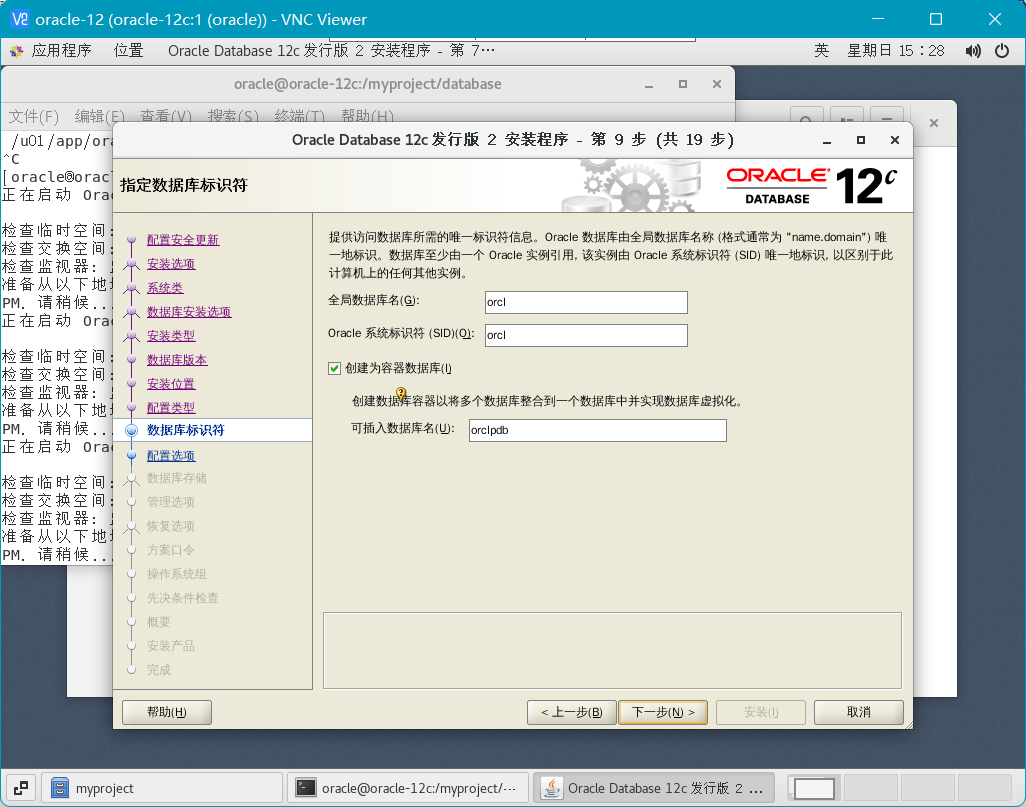Click the 上一步(B) back button
1026x807 pixels.
pyautogui.click(x=571, y=712)
